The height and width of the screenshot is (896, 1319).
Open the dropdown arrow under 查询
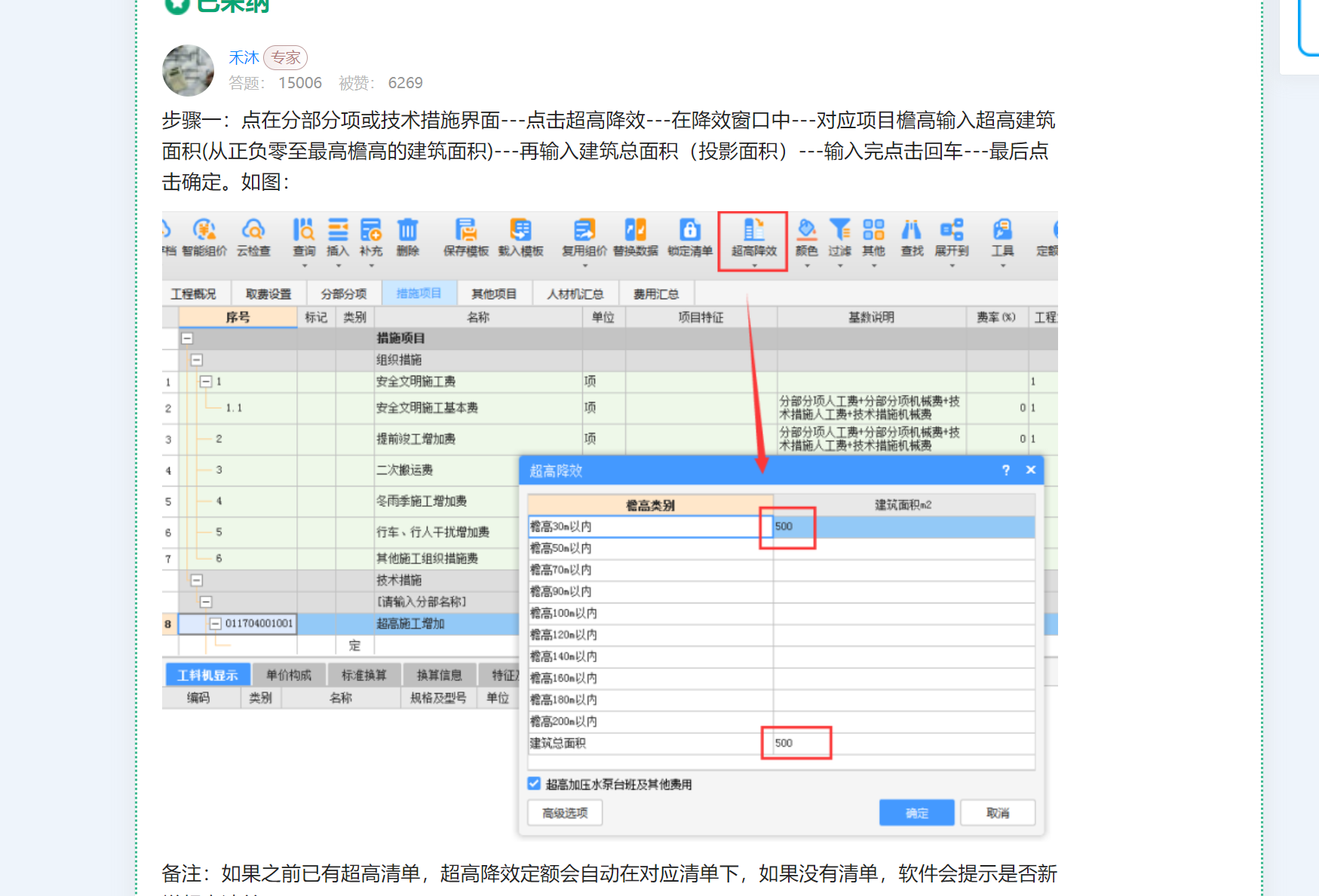[305, 265]
